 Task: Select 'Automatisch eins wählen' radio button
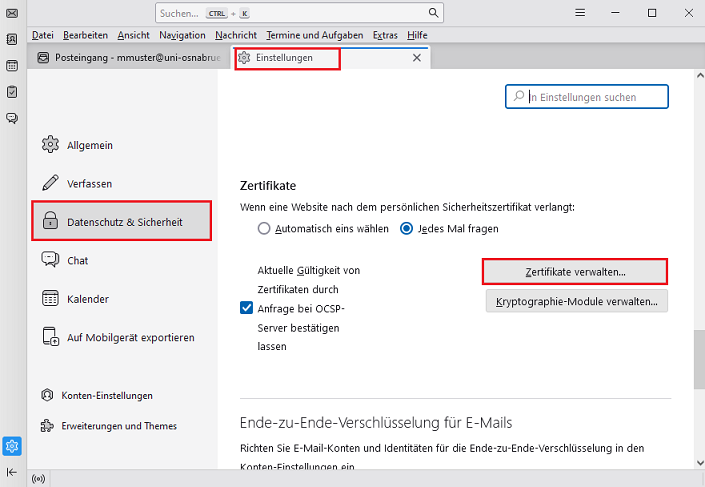[x=264, y=228]
